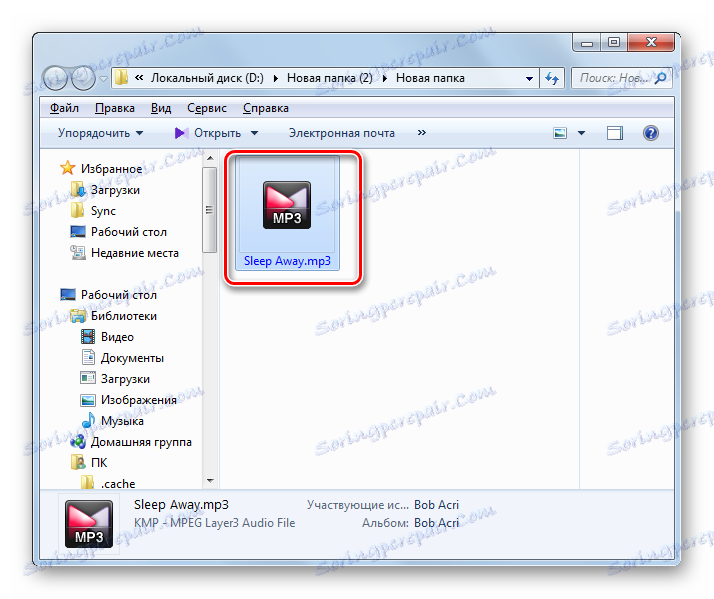Open the view options dropdown arrow
Screen dimensions: 714x599
pos(581,133)
